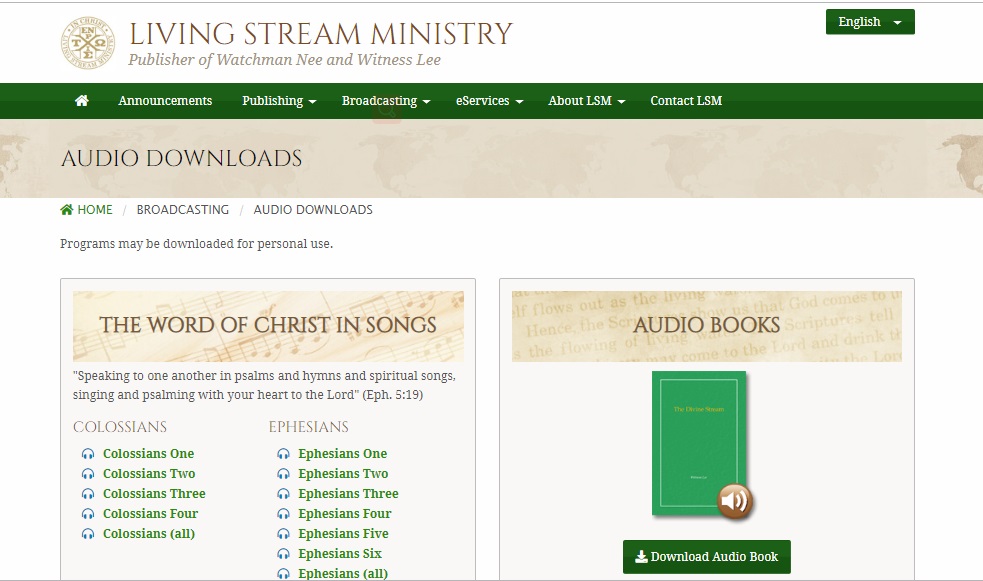Click HOME in the breadcrumb
This screenshot has width=983, height=581.
point(95,210)
